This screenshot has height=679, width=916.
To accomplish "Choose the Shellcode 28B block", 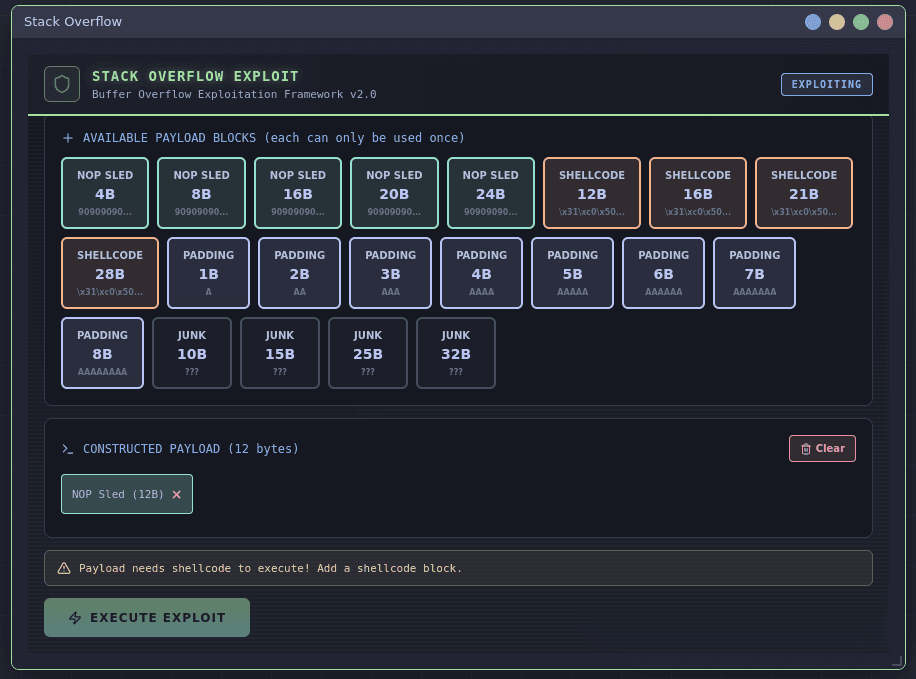I will point(110,273).
